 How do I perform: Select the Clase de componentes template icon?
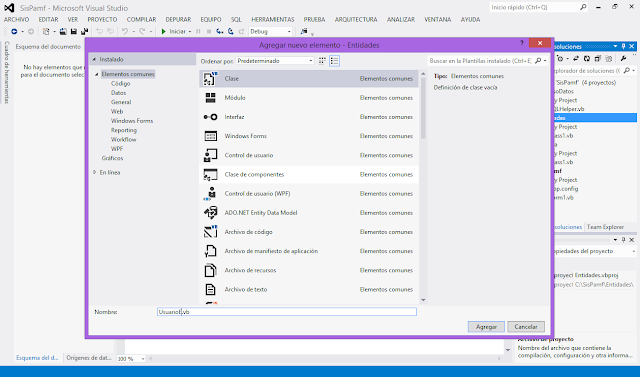tap(210, 174)
